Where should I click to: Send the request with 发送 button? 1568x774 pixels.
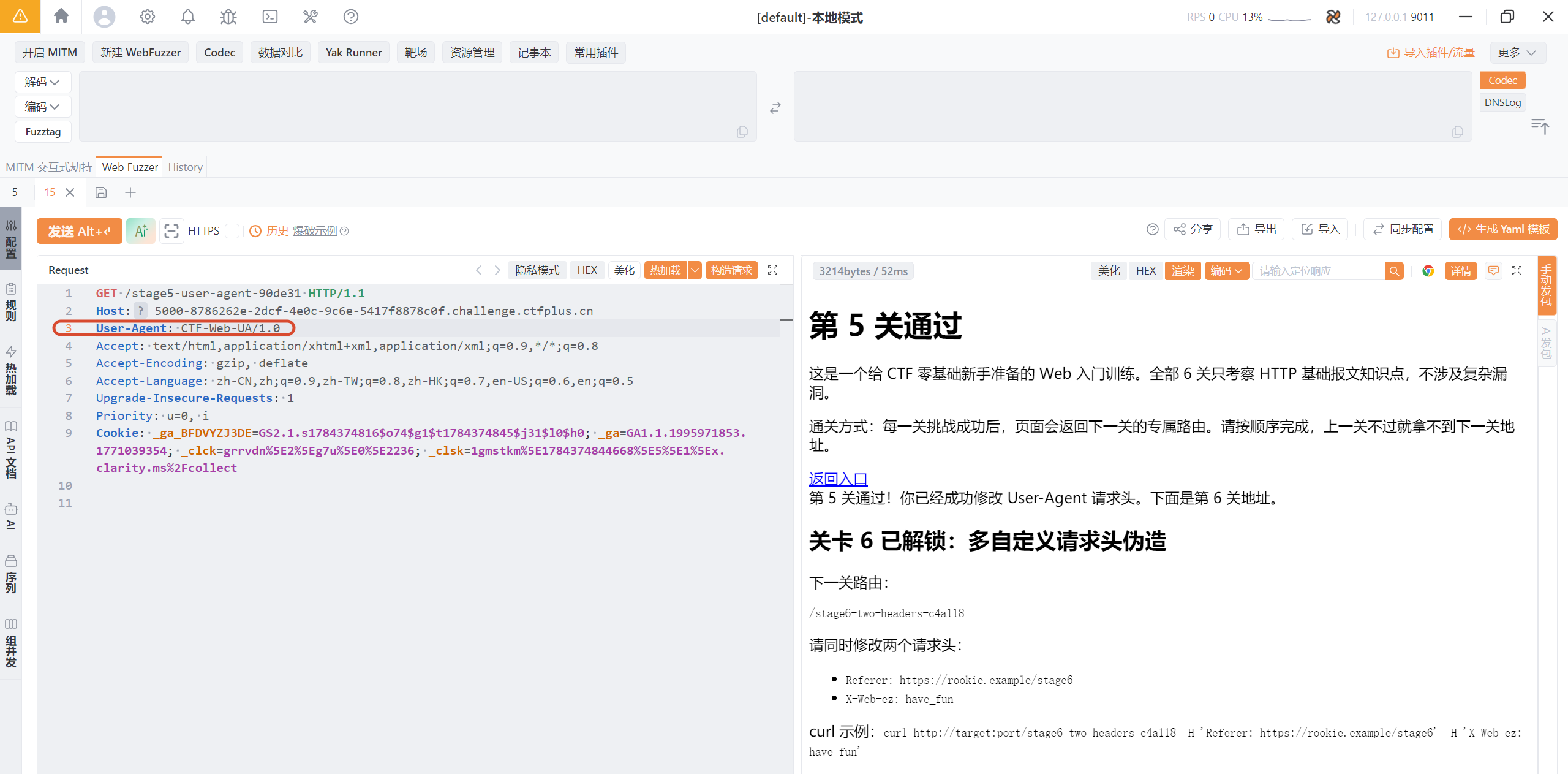(80, 231)
